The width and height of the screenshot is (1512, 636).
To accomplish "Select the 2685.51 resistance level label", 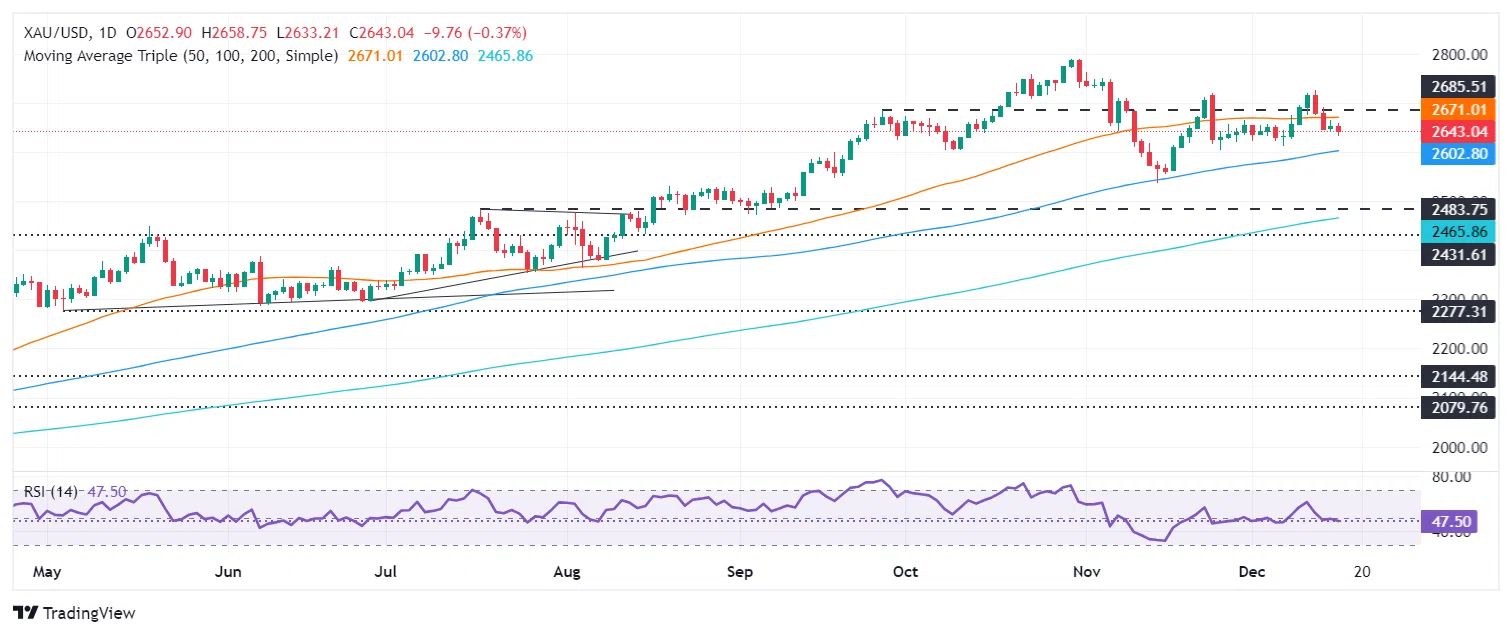I will pos(1461,87).
